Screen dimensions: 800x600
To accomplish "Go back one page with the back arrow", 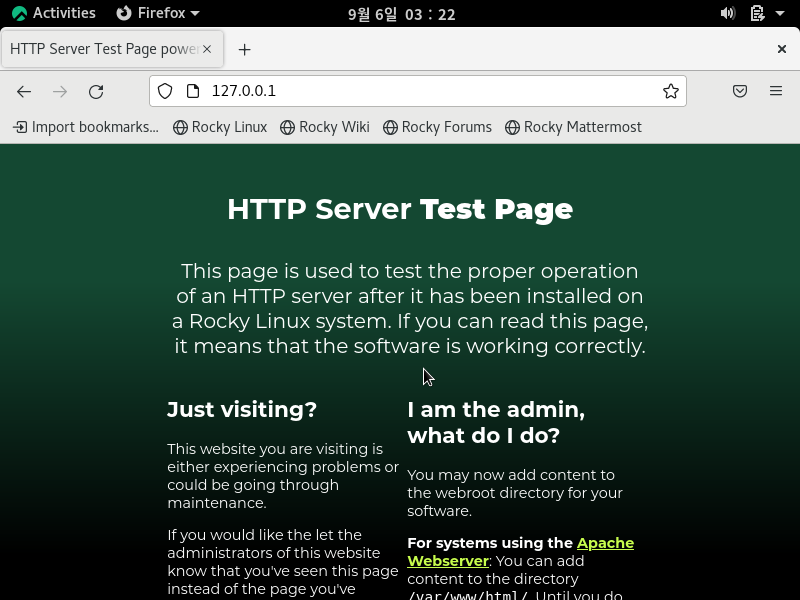I will coord(24,91).
